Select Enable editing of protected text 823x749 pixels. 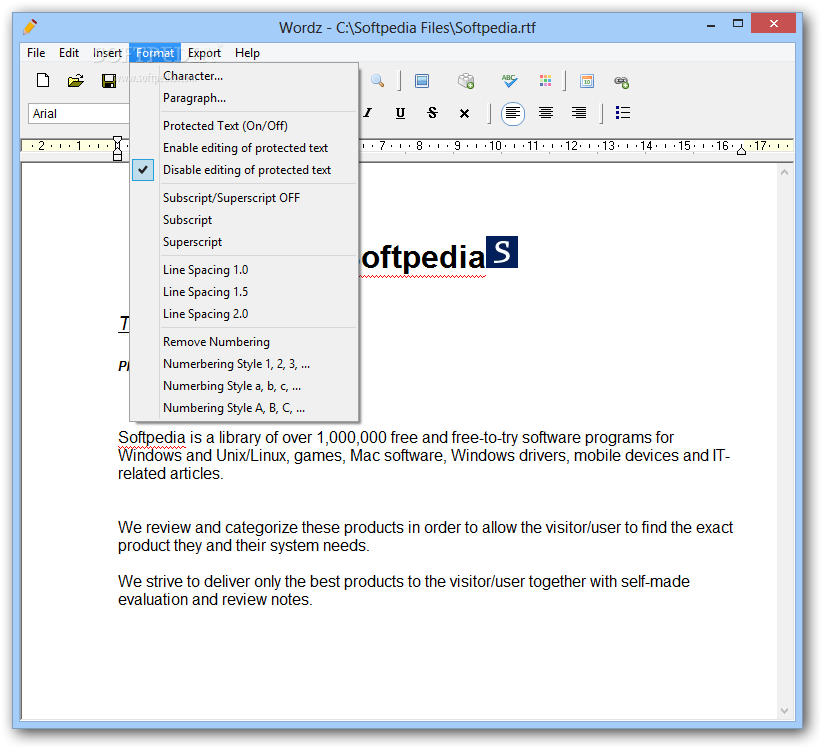point(245,148)
